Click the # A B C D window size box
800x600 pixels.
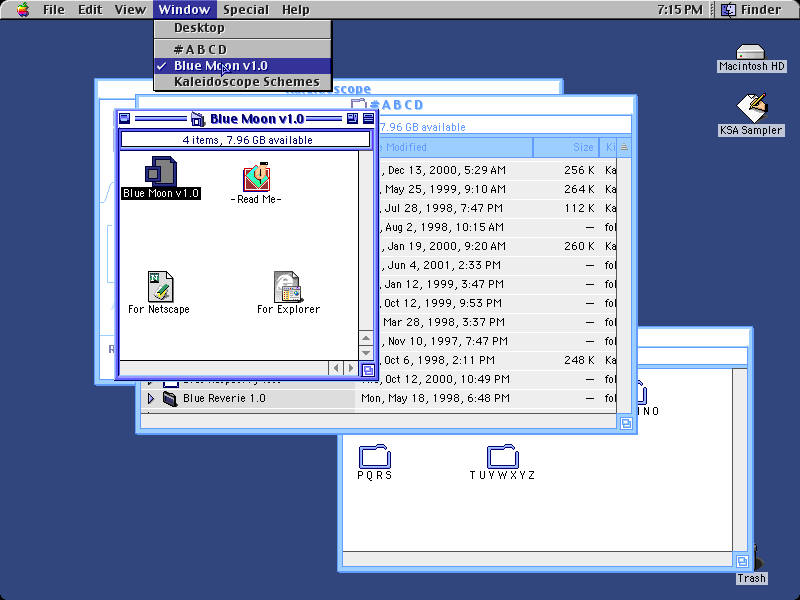tap(626, 423)
